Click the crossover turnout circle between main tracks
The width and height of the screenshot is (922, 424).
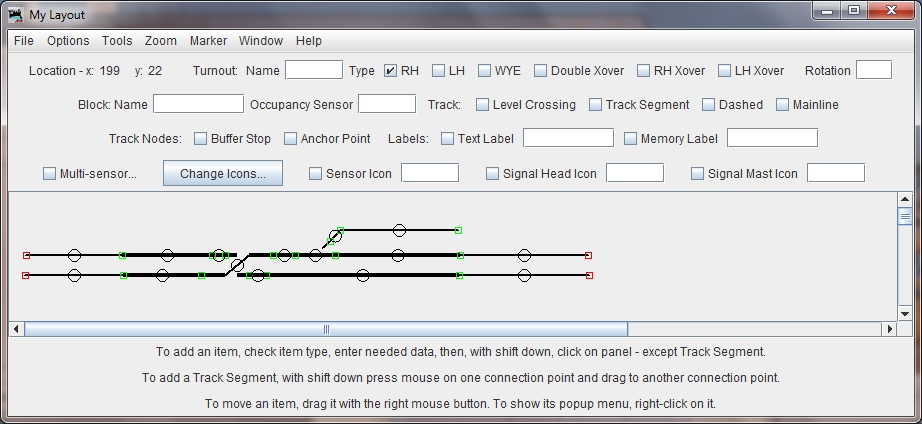click(237, 265)
